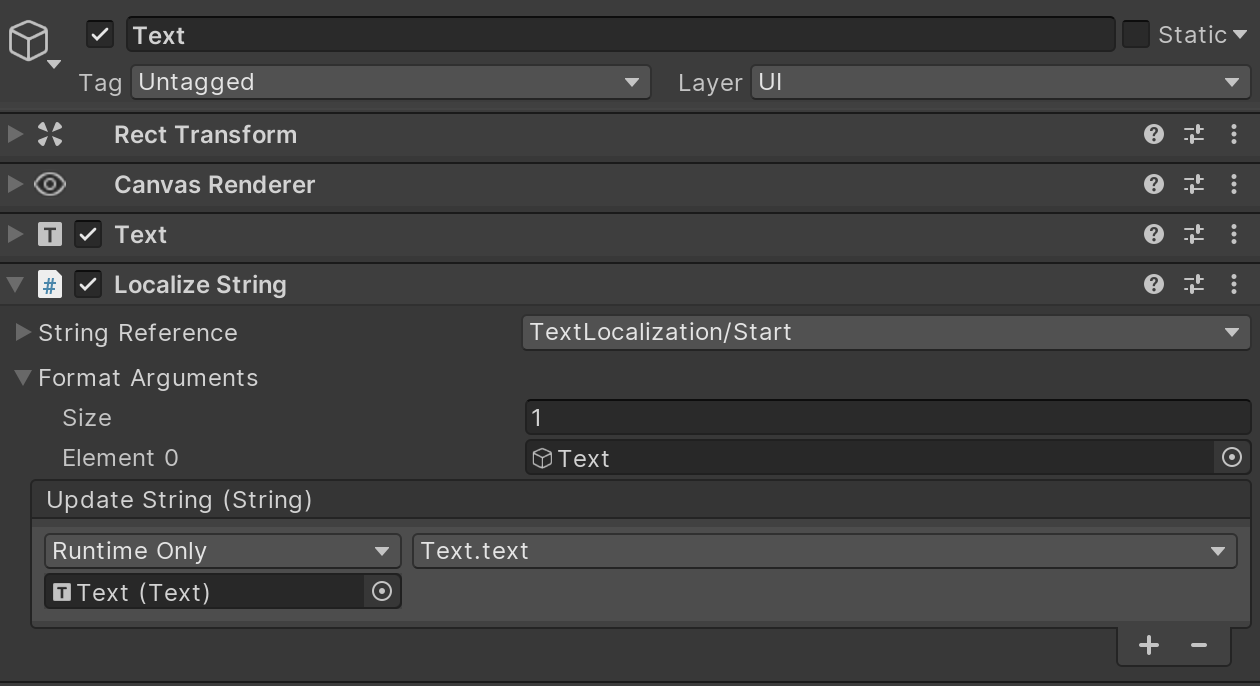Click the Text component T icon

(x=49, y=234)
